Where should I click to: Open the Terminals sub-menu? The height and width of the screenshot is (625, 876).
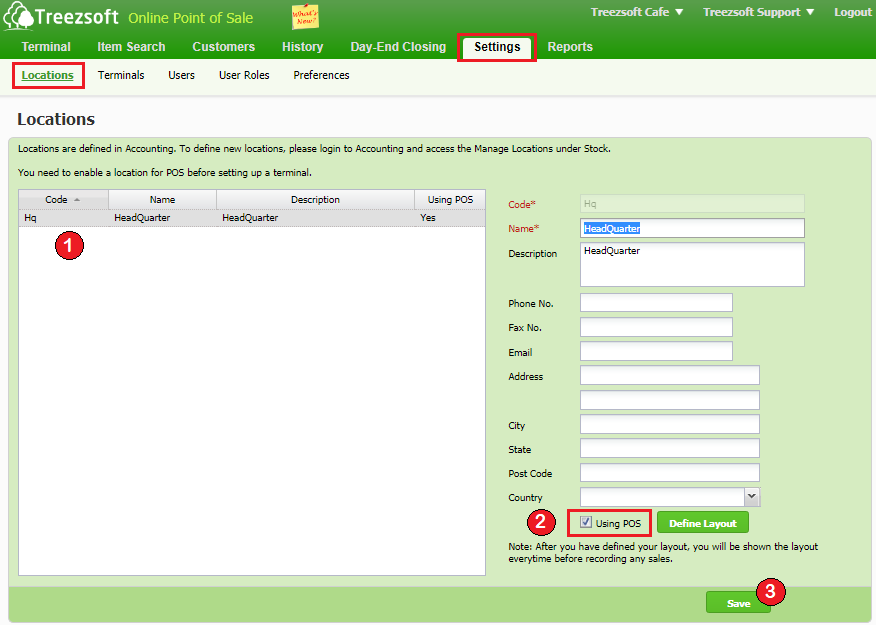[121, 75]
